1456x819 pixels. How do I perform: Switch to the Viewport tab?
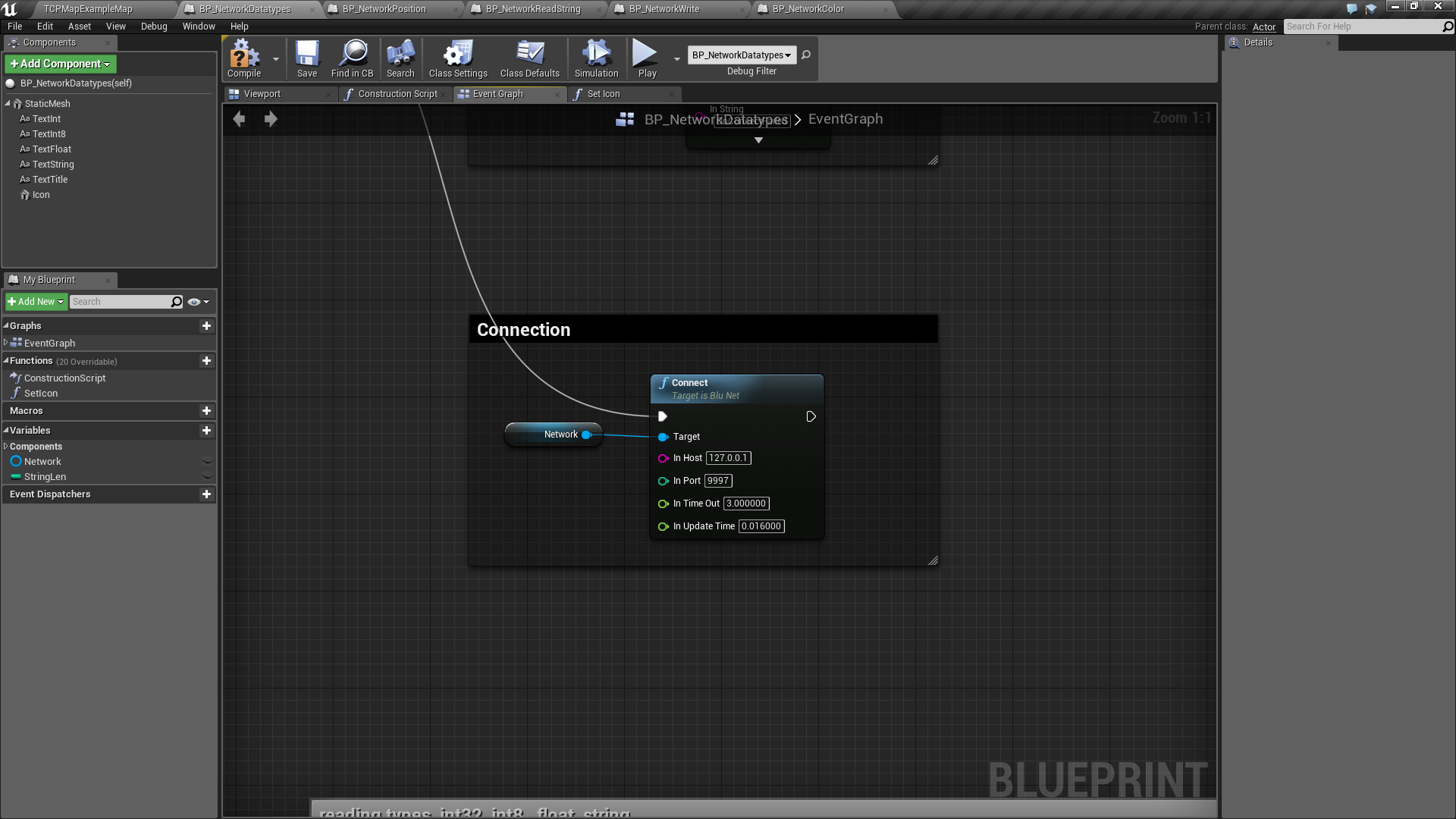pos(262,94)
